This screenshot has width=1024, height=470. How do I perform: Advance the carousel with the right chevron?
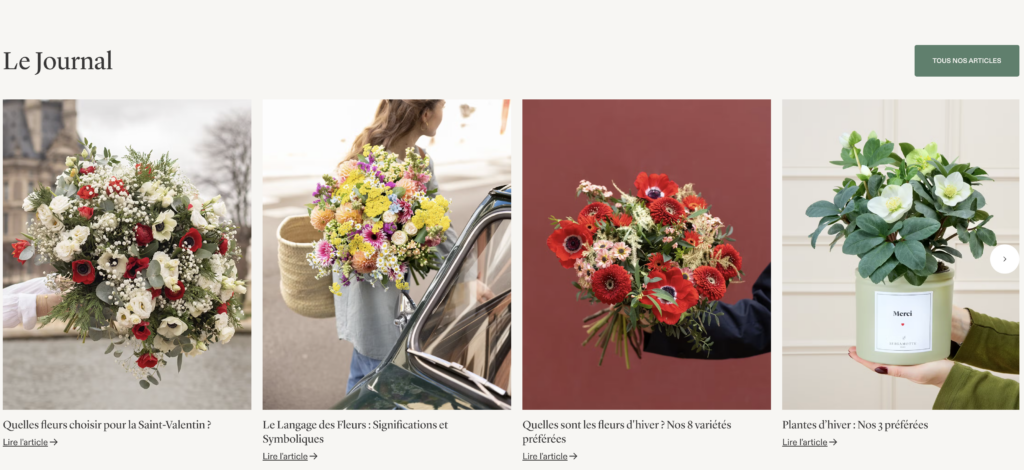(x=1004, y=259)
